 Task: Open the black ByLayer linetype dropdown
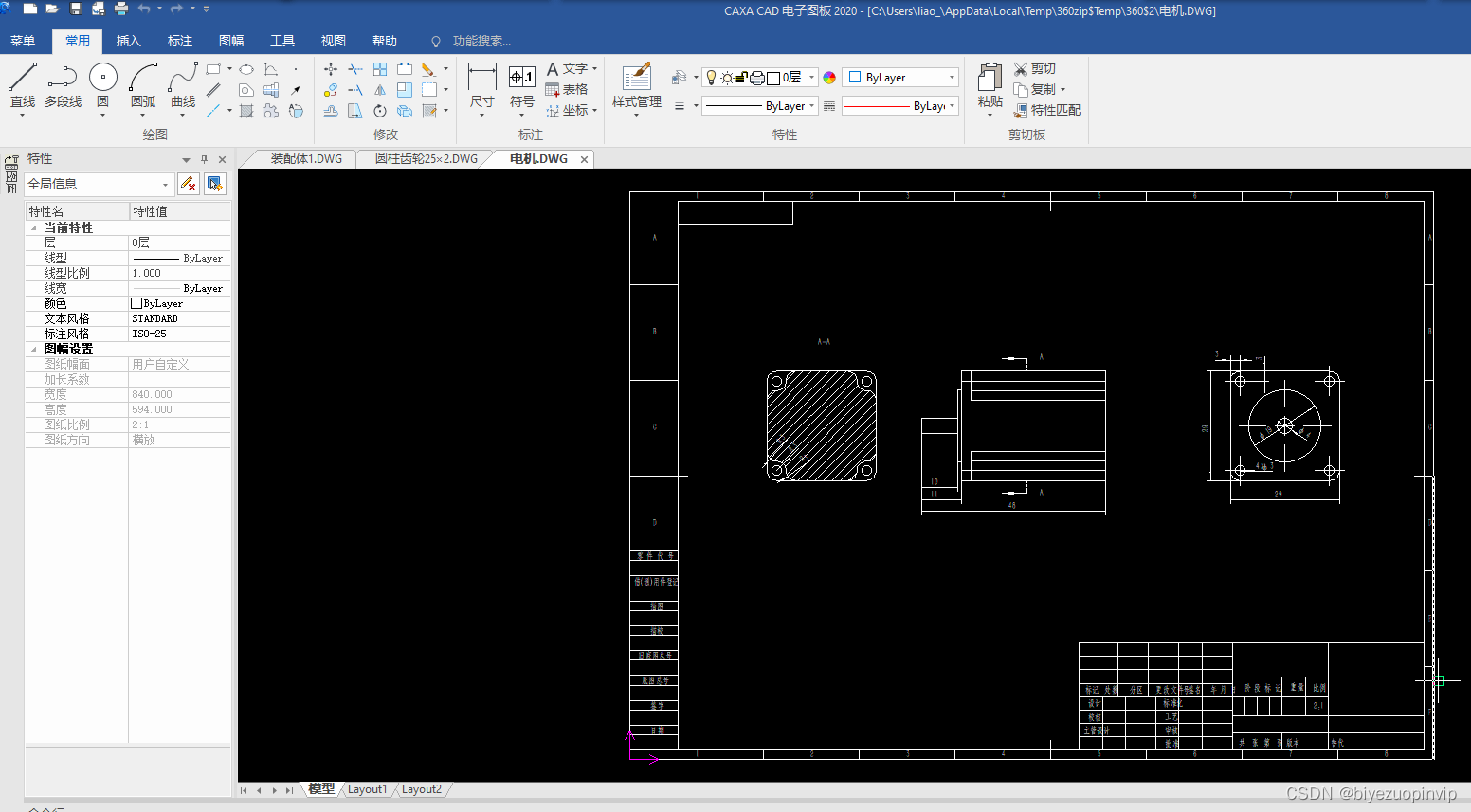pyautogui.click(x=760, y=106)
